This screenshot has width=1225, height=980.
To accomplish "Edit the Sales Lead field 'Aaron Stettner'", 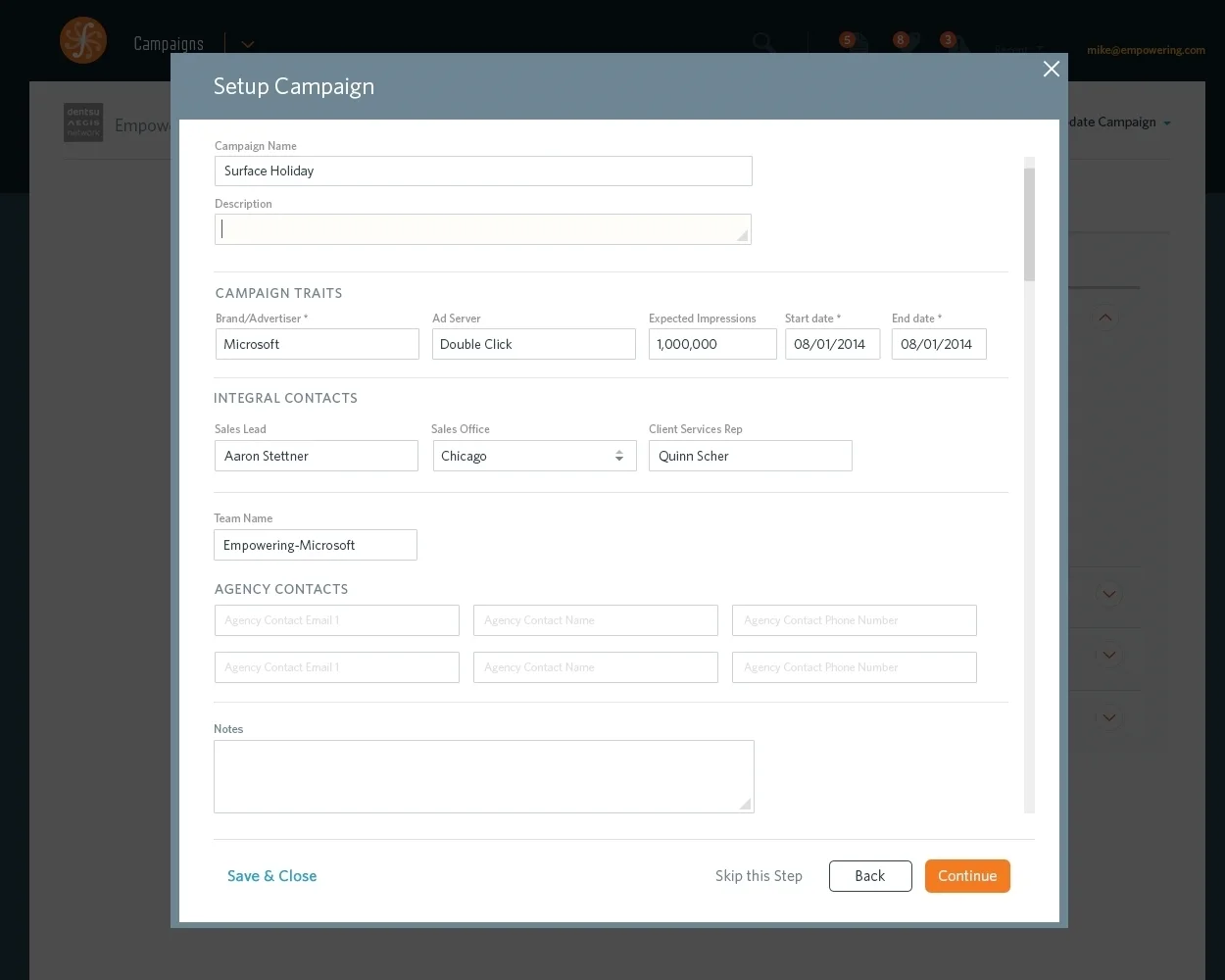I will tap(317, 456).
